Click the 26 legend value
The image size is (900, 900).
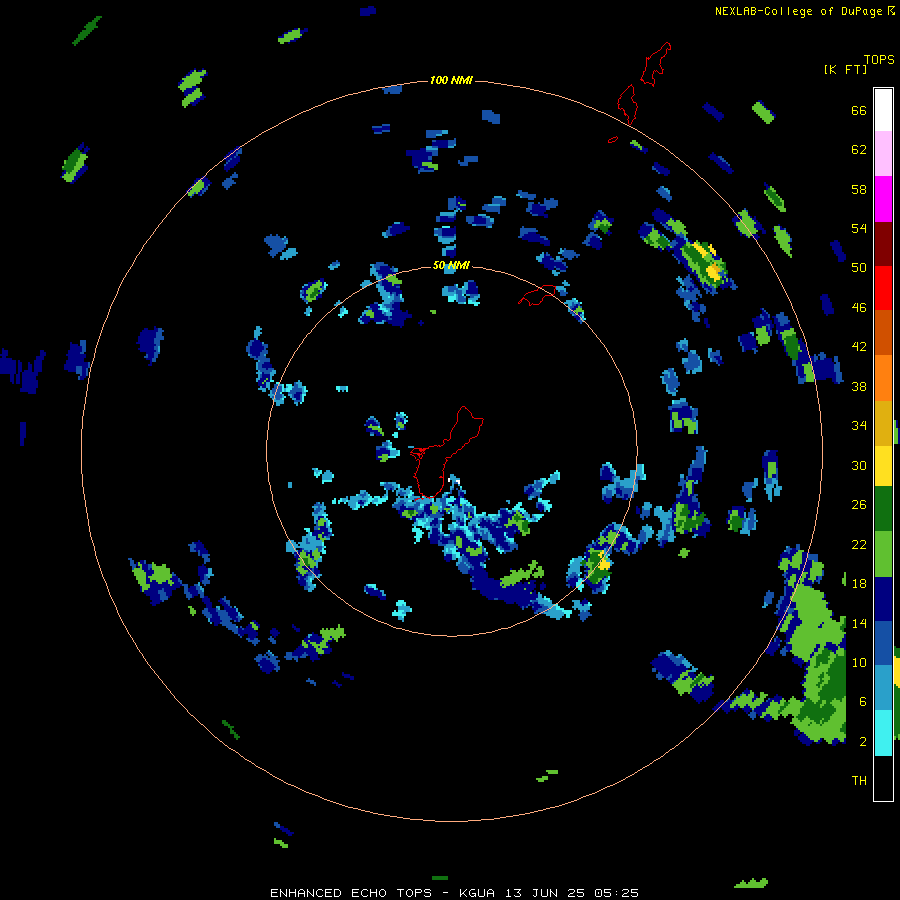click(x=859, y=505)
